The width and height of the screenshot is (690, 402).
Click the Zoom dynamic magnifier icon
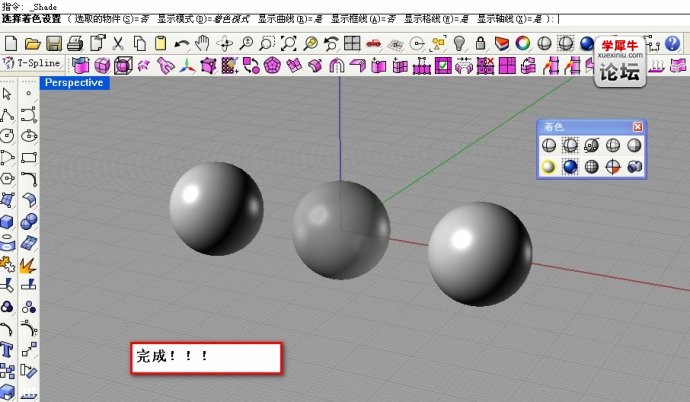(x=246, y=44)
